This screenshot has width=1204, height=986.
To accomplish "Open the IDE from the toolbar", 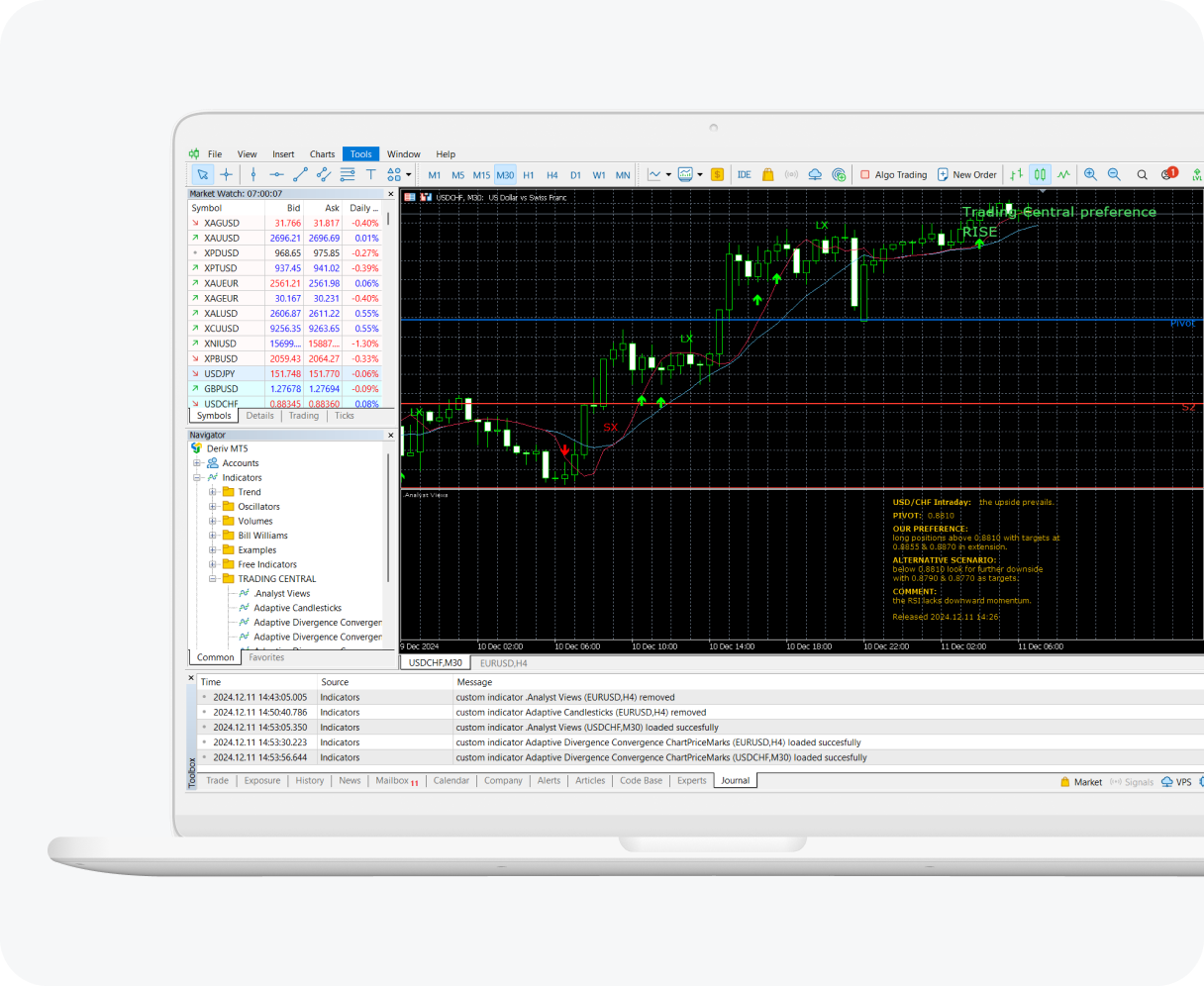I will (744, 174).
